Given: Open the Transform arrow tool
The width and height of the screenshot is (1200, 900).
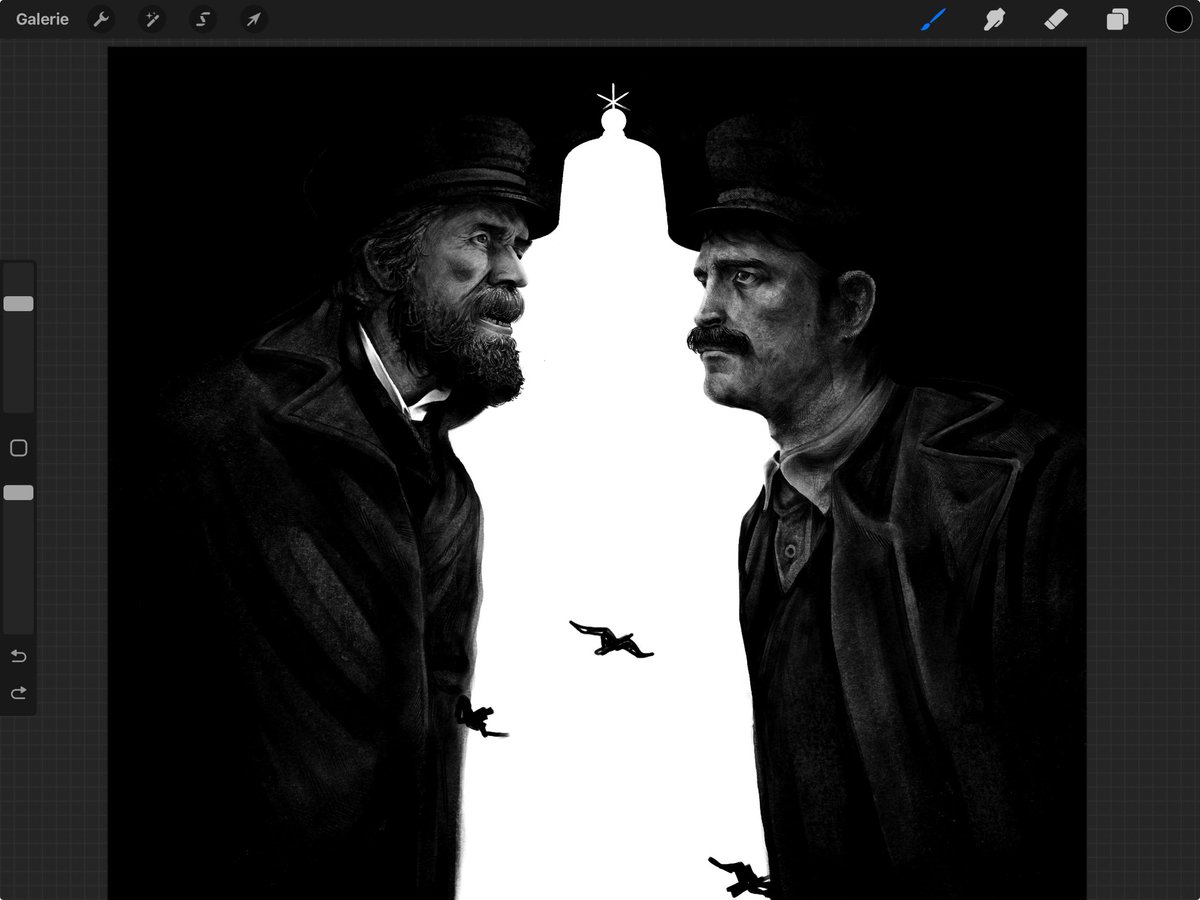Looking at the screenshot, I should coord(254,19).
